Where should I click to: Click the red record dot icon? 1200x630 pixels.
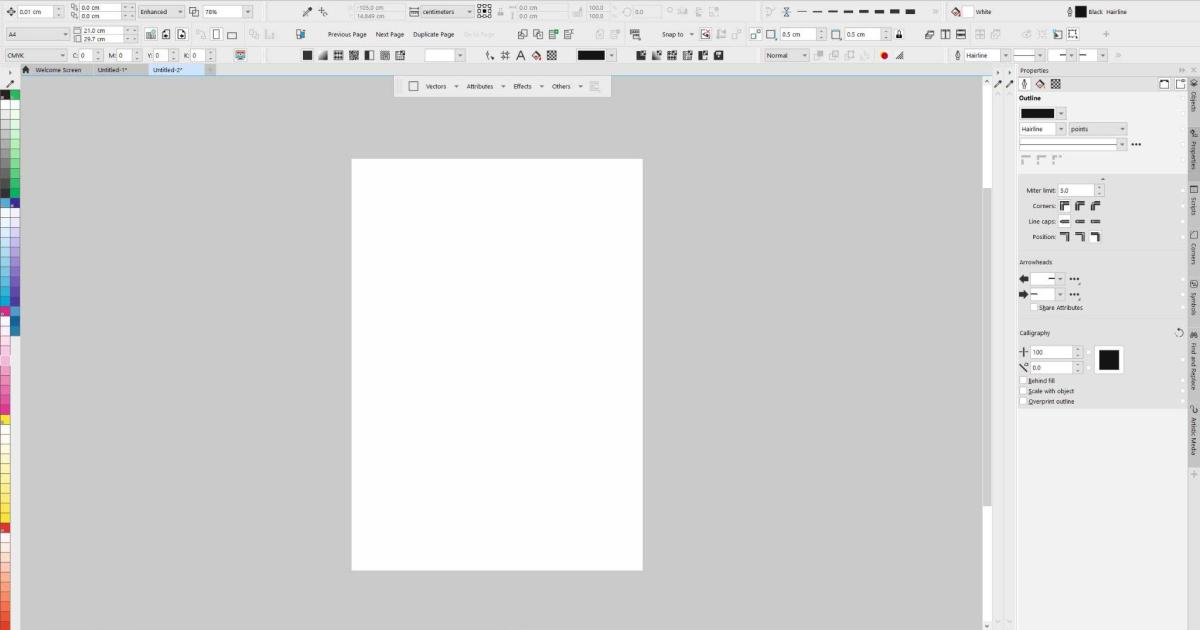point(884,56)
